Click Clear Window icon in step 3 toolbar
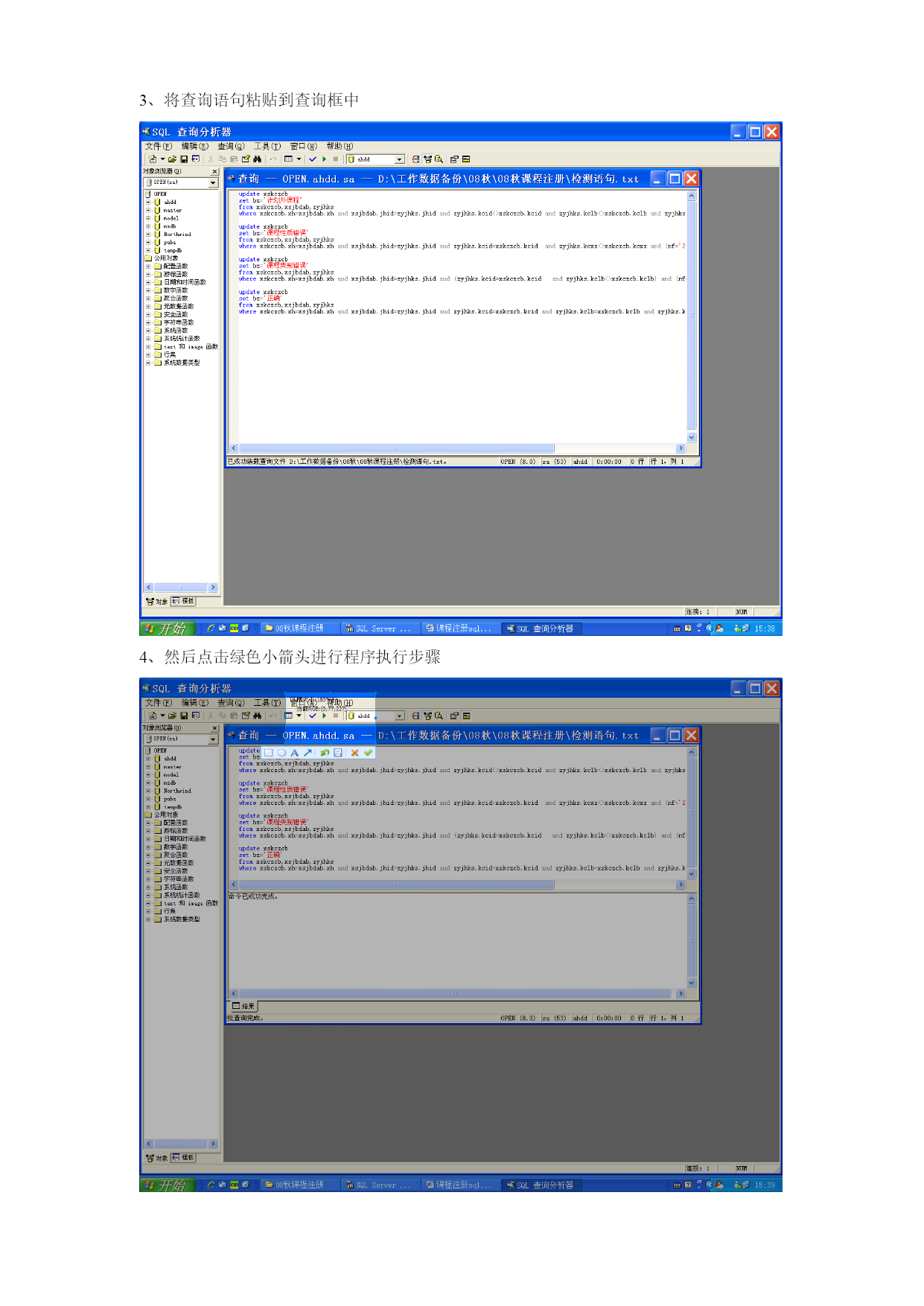 (246, 159)
